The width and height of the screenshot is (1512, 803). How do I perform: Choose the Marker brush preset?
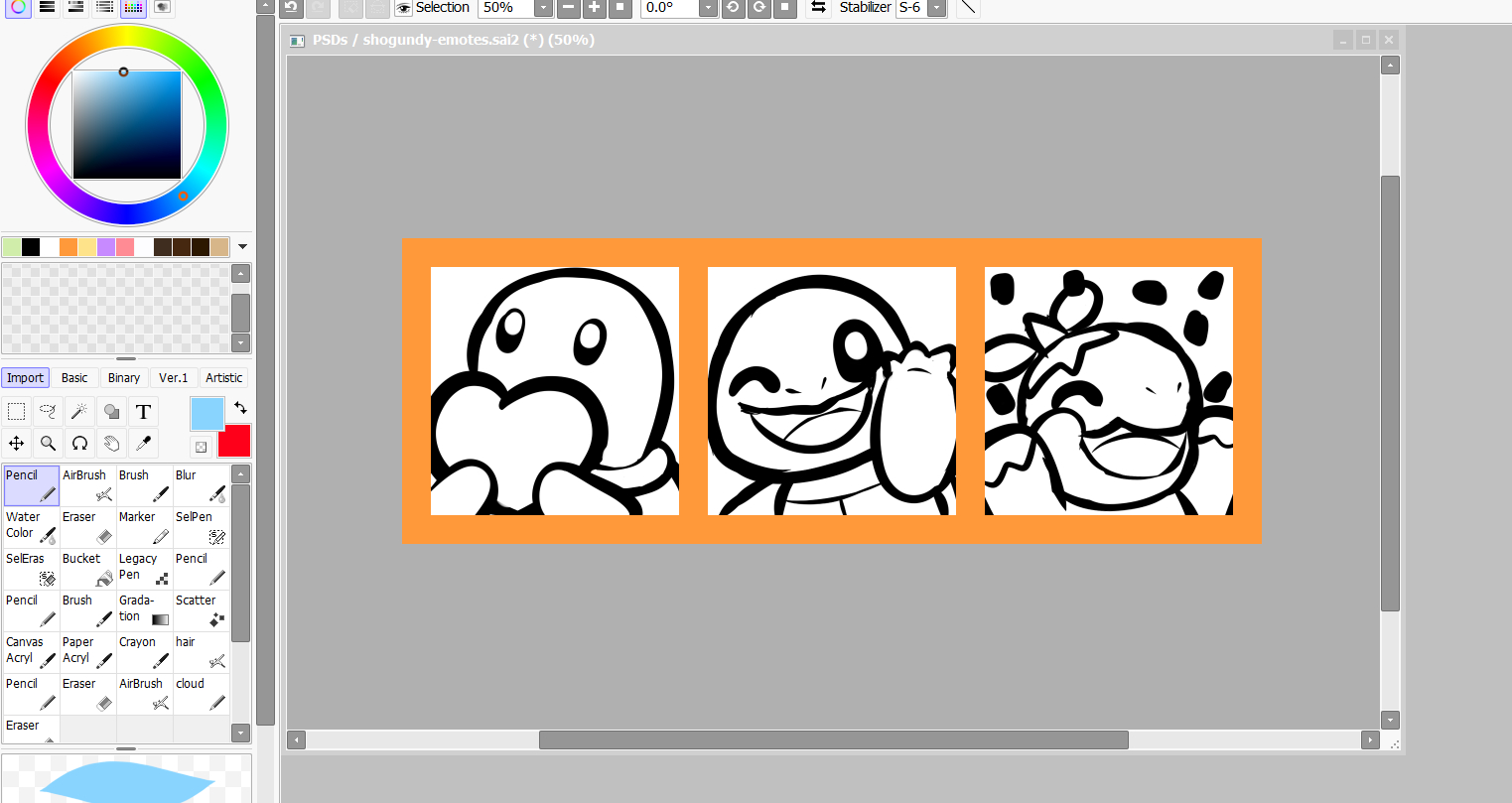tap(144, 527)
